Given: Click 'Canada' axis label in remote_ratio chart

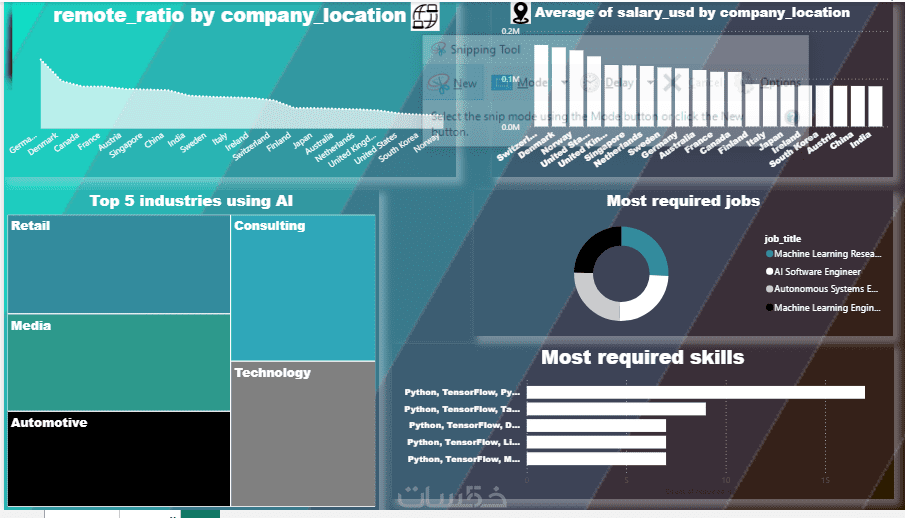Looking at the screenshot, I should click(66, 143).
